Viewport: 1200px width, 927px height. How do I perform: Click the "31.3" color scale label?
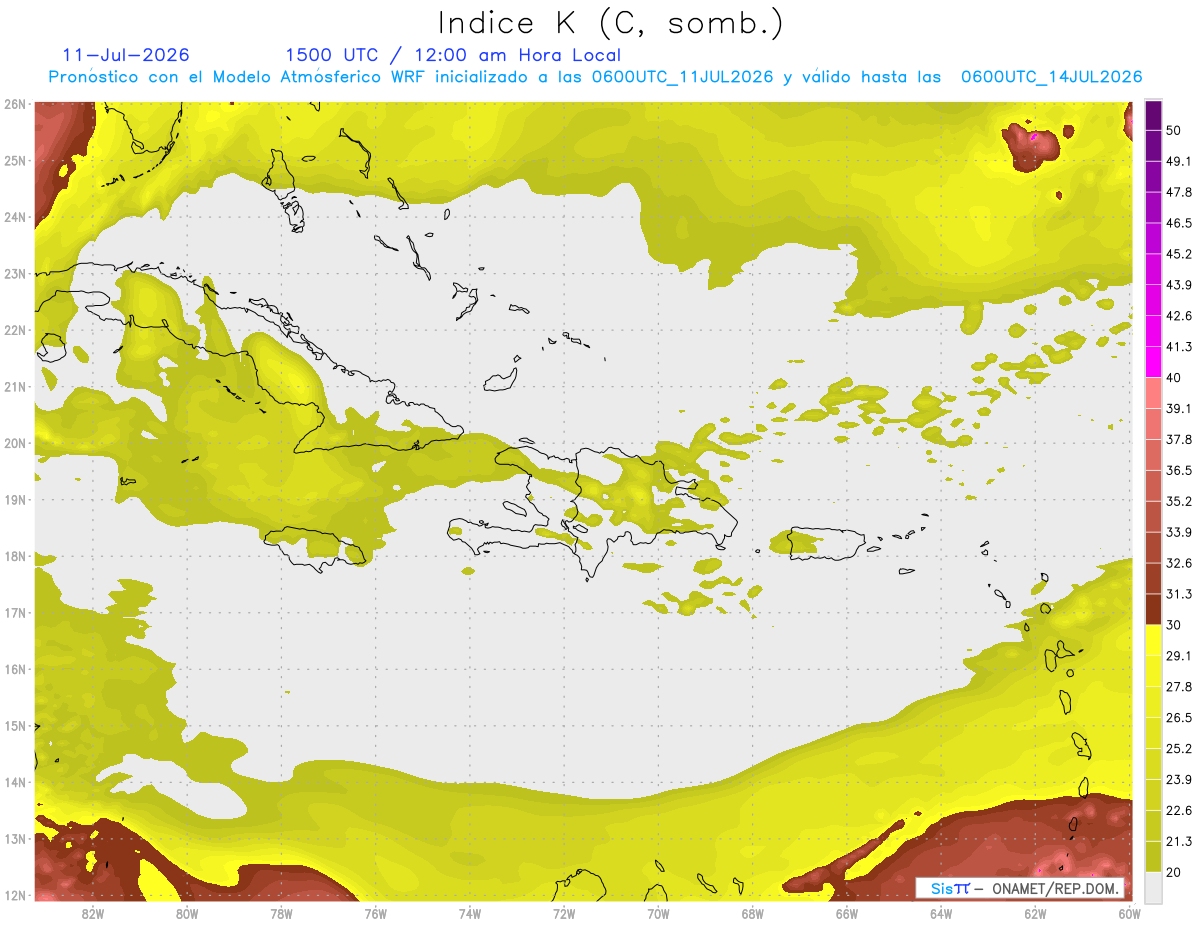pyautogui.click(x=1178, y=594)
